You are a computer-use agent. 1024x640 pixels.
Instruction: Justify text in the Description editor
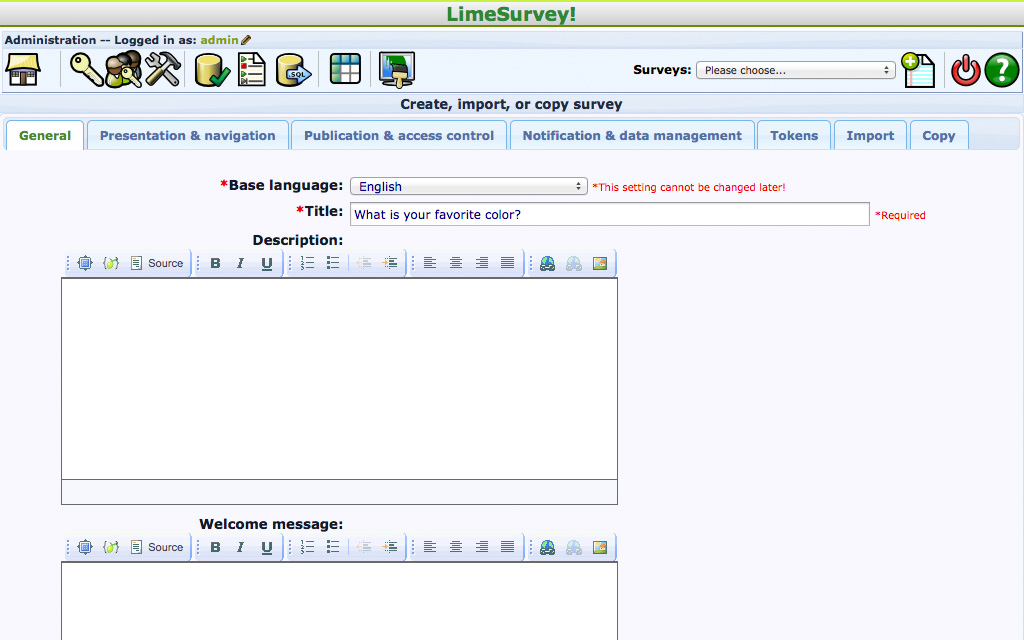(507, 263)
